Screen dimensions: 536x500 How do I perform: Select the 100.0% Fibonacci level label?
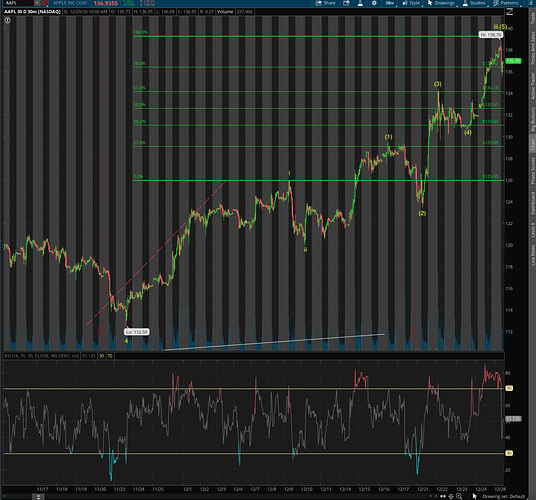point(140,32)
